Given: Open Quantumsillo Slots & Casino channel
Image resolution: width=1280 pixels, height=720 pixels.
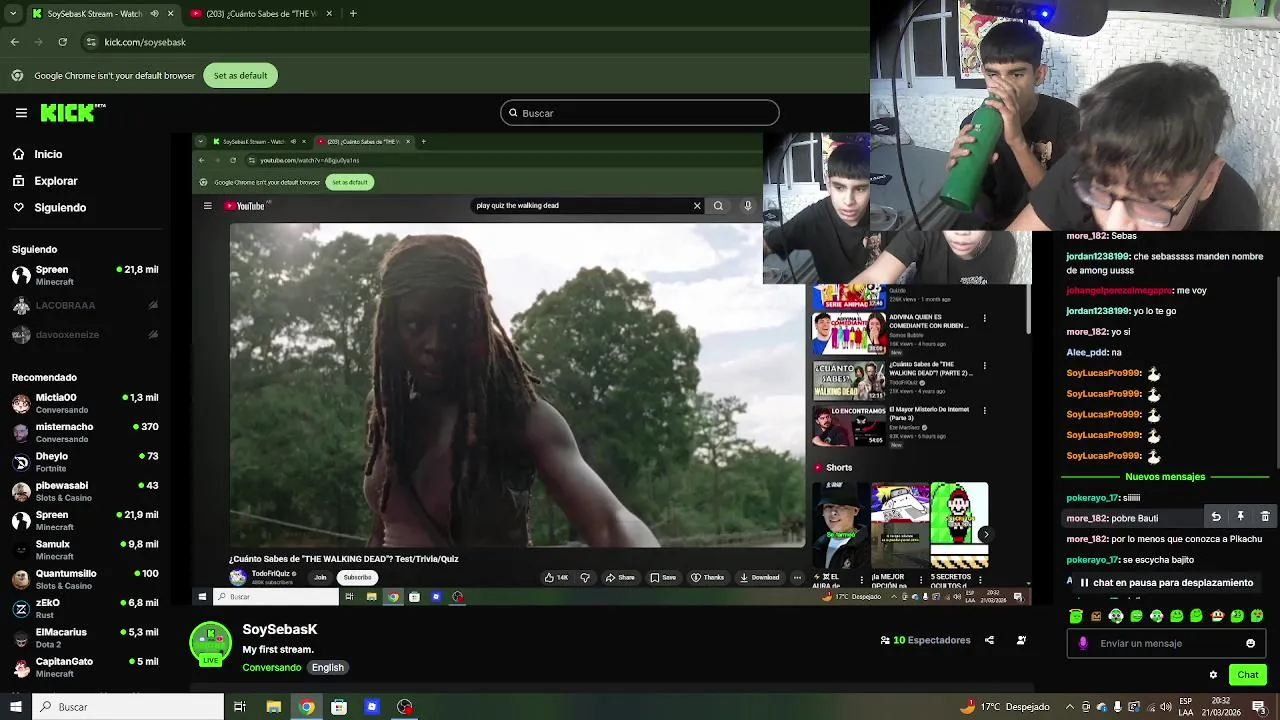Looking at the screenshot, I should tap(85, 579).
